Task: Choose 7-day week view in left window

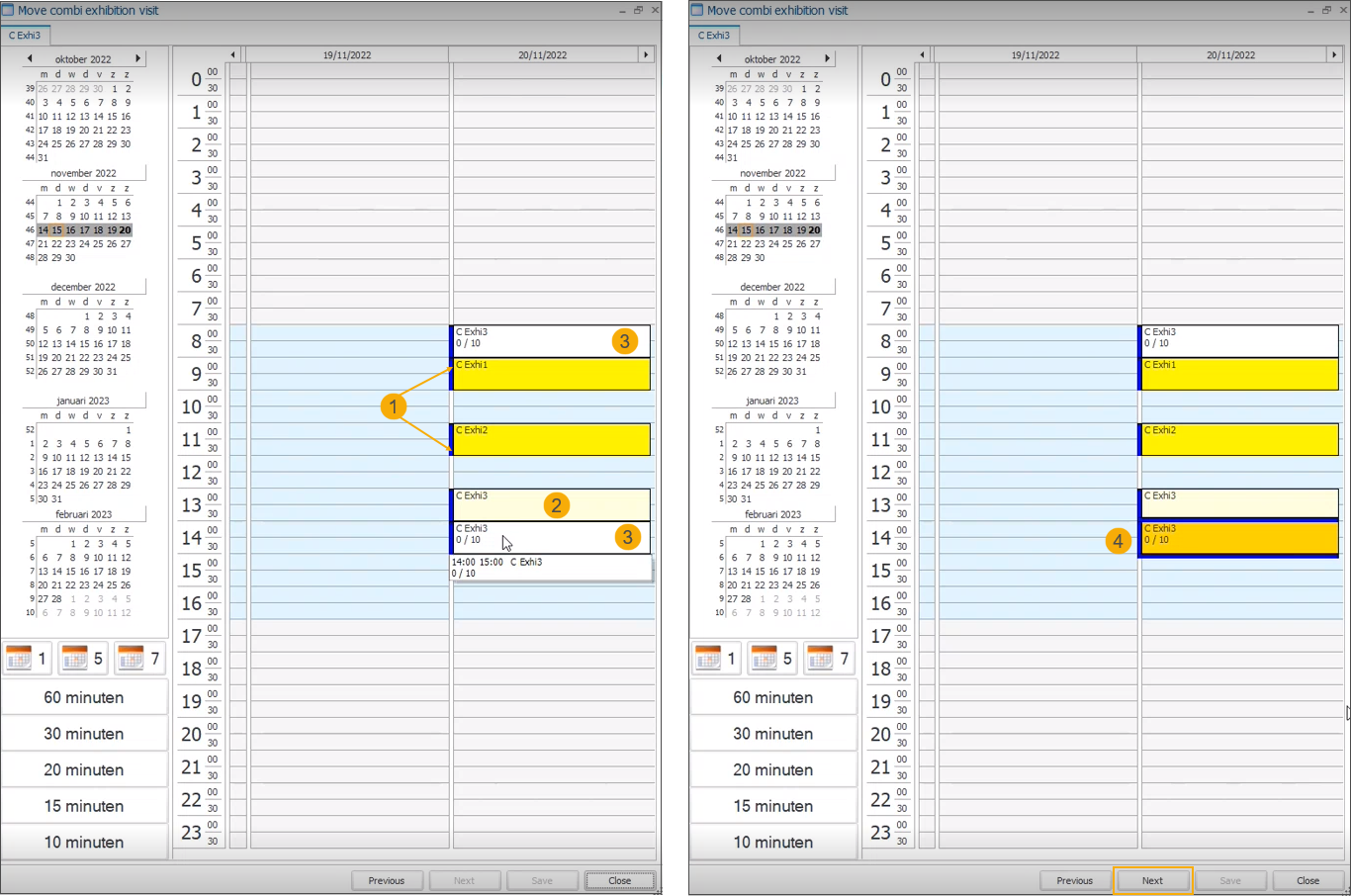Action: coord(138,658)
